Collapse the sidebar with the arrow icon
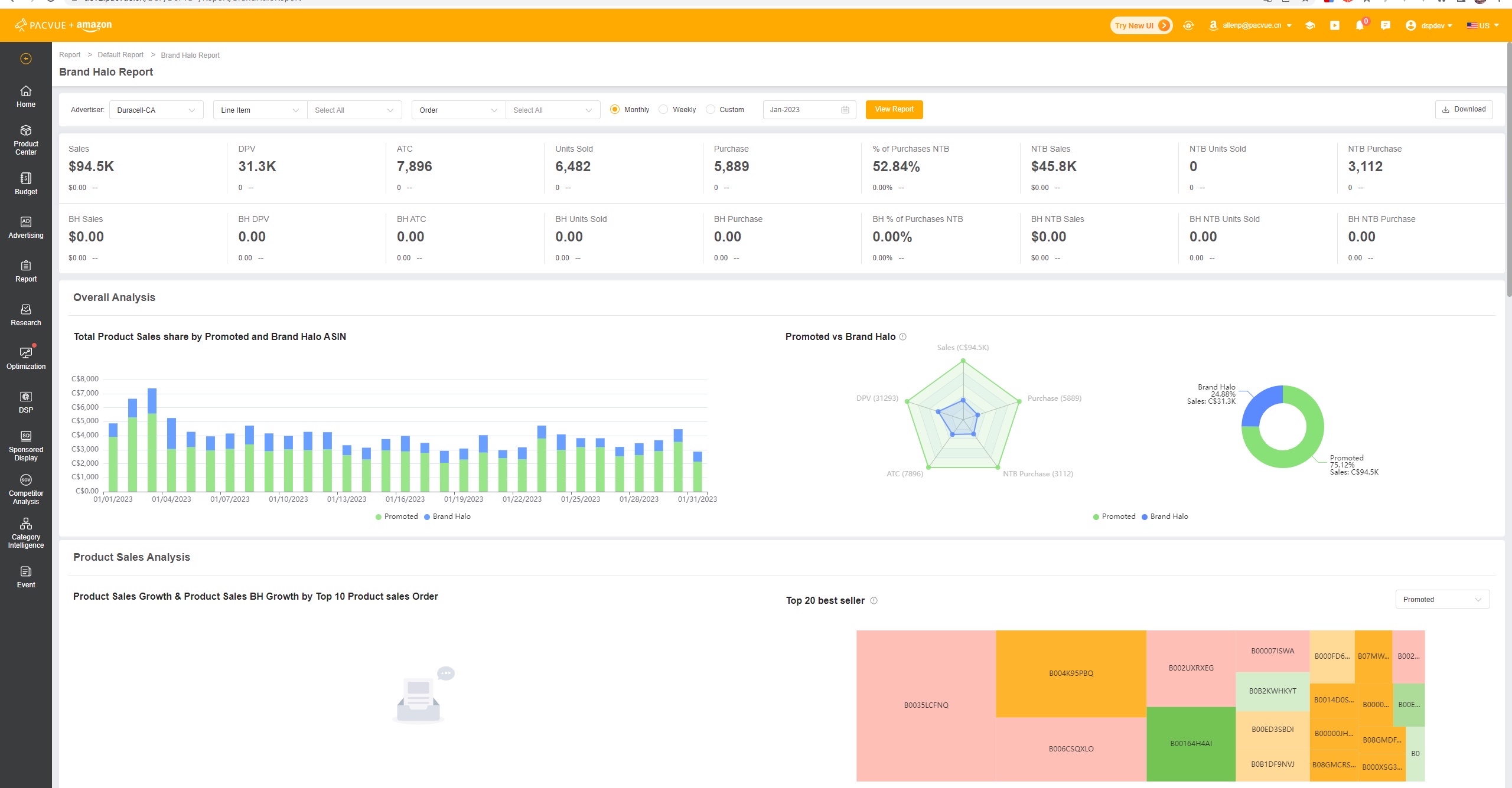This screenshot has height=788, width=1512. [x=26, y=58]
